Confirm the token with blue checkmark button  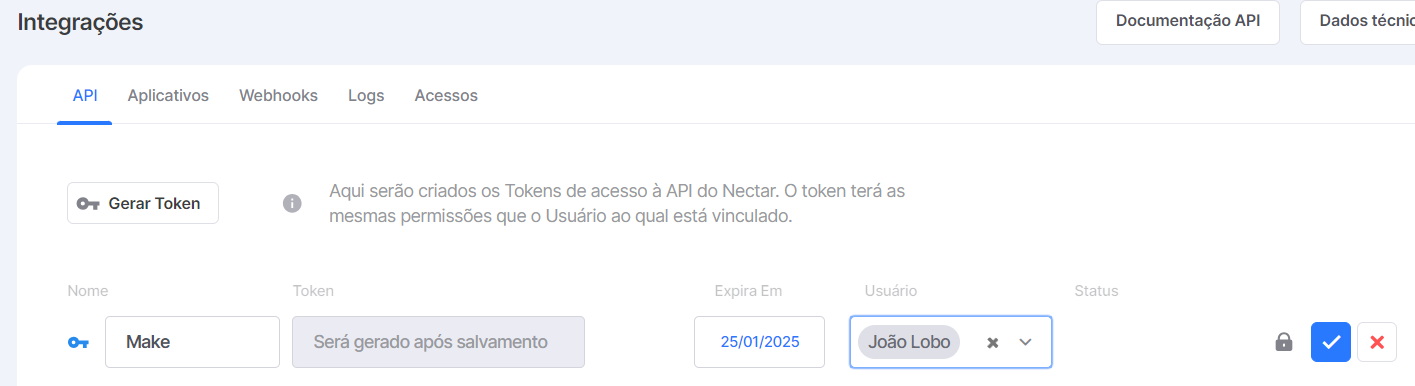pyautogui.click(x=1331, y=342)
